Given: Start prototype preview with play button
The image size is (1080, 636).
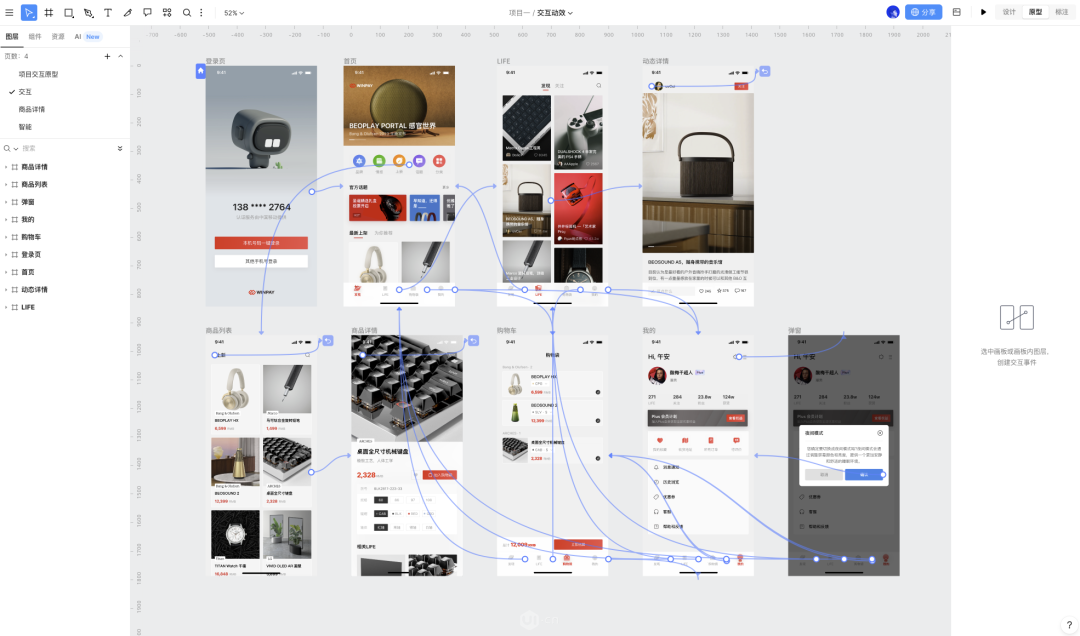Looking at the screenshot, I should [x=983, y=12].
